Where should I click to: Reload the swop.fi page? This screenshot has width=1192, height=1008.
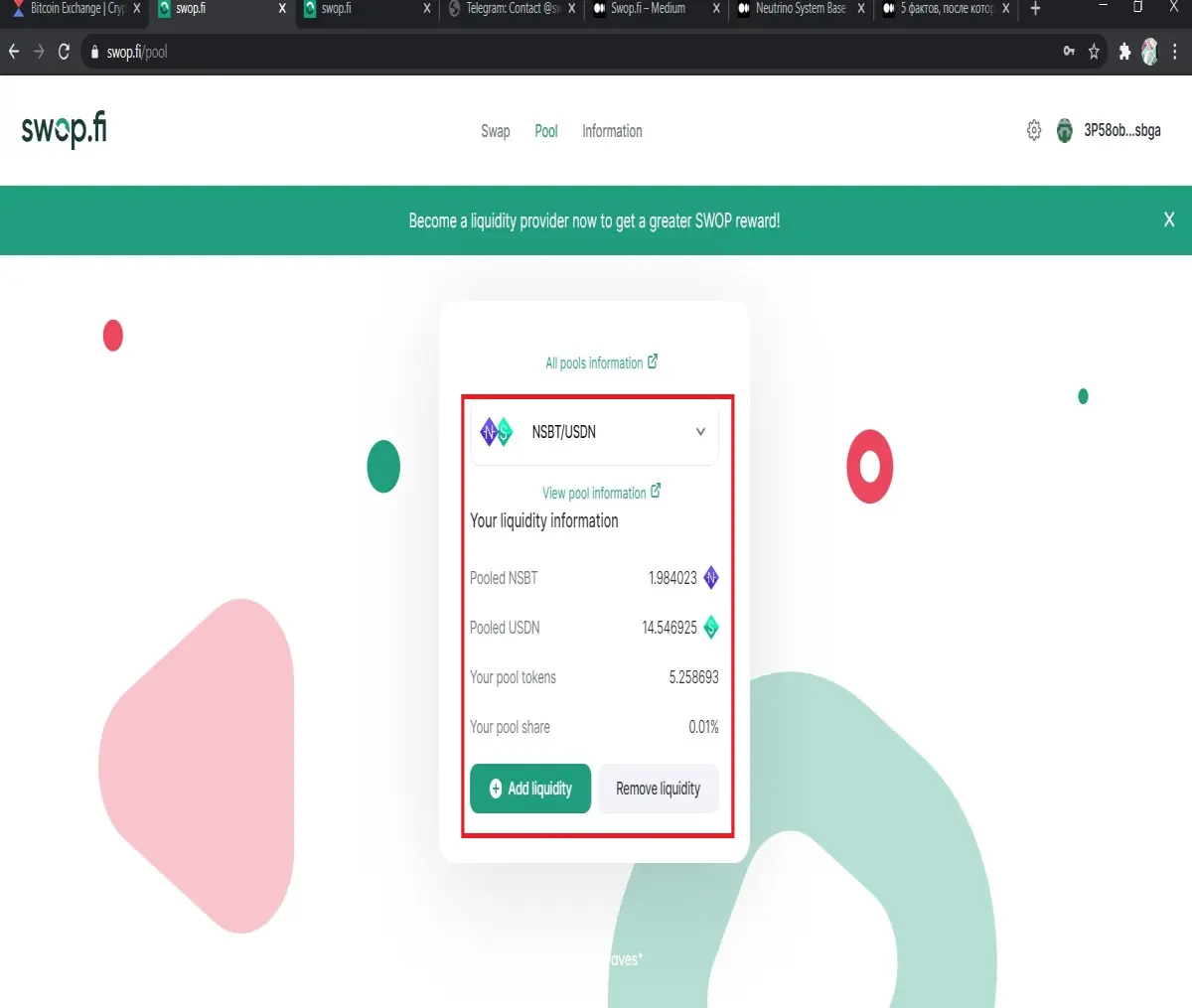65,51
